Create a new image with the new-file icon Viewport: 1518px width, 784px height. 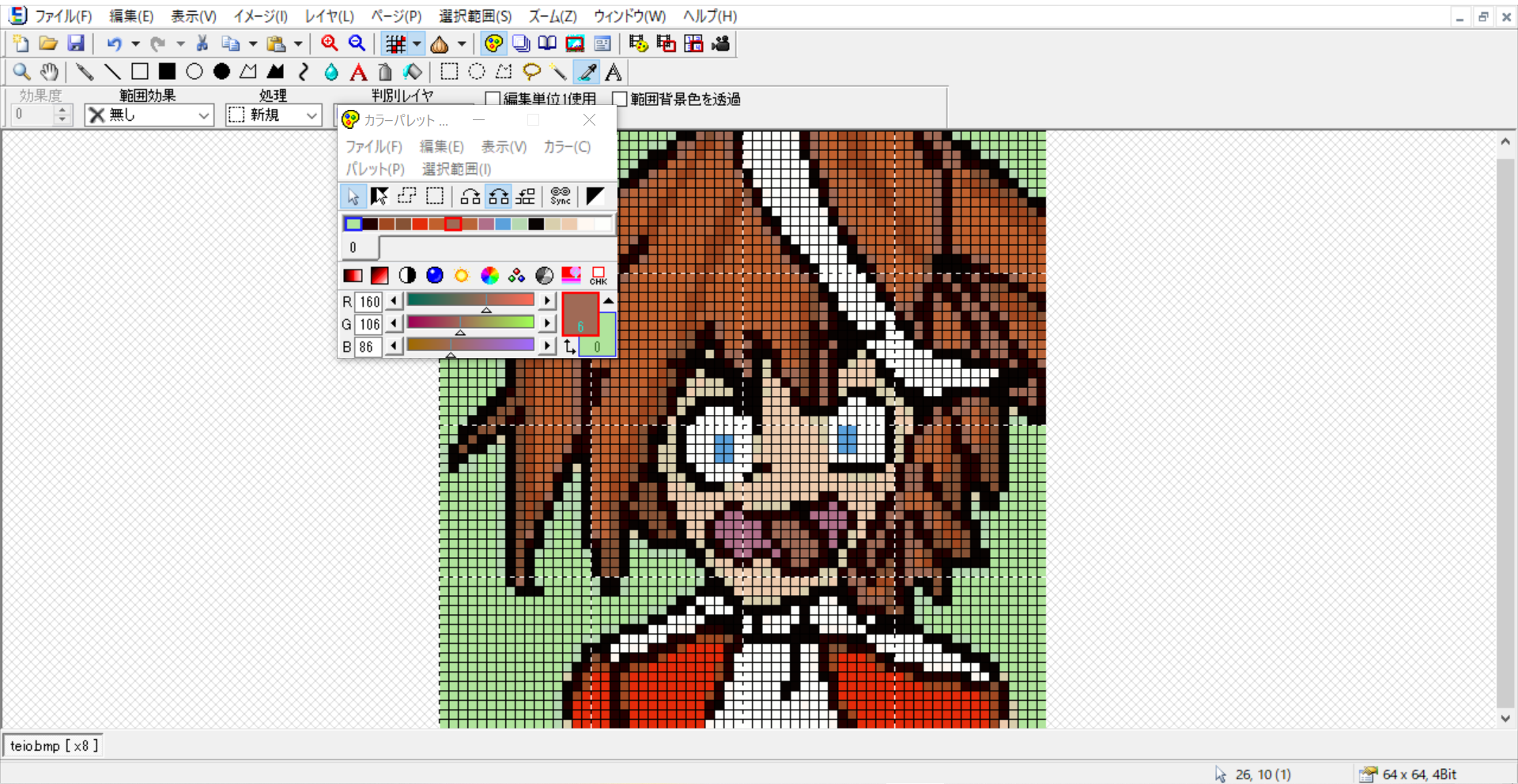[21, 43]
